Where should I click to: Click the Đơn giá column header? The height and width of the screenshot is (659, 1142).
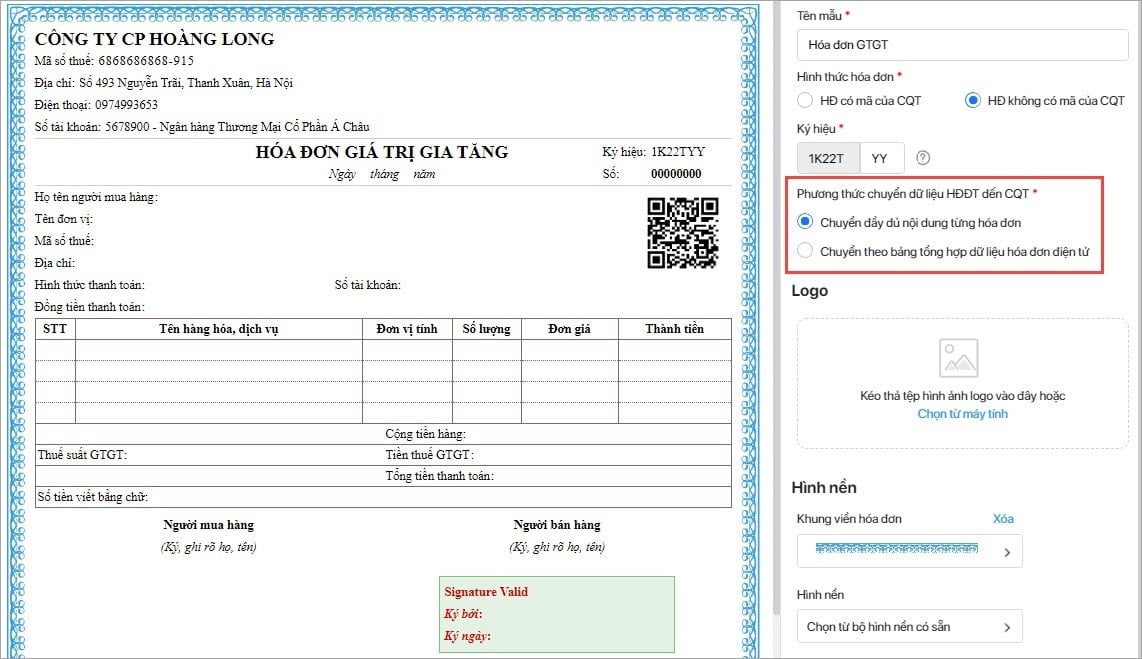[570, 329]
